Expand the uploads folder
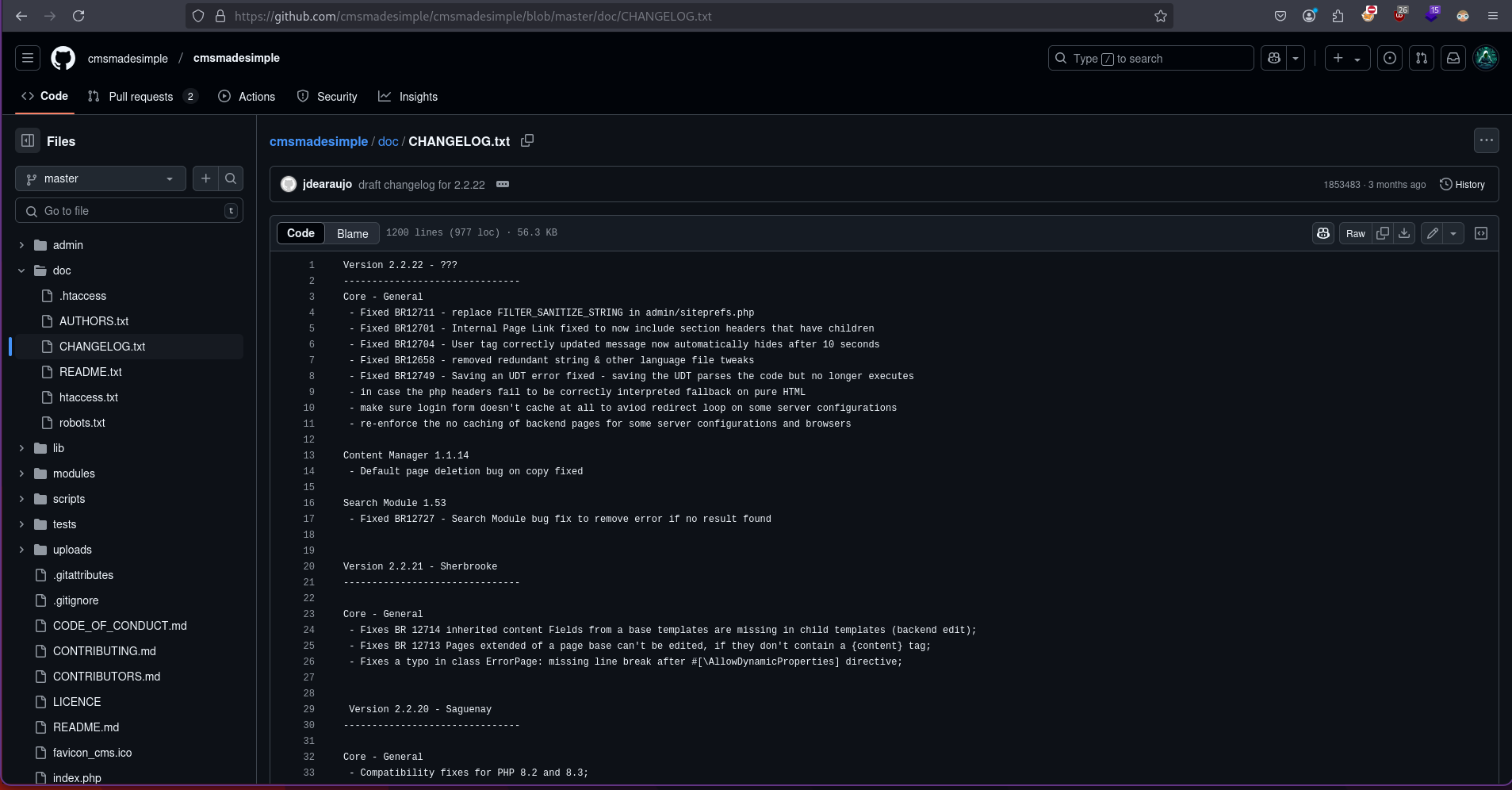This screenshot has height=790, width=1512. [21, 550]
